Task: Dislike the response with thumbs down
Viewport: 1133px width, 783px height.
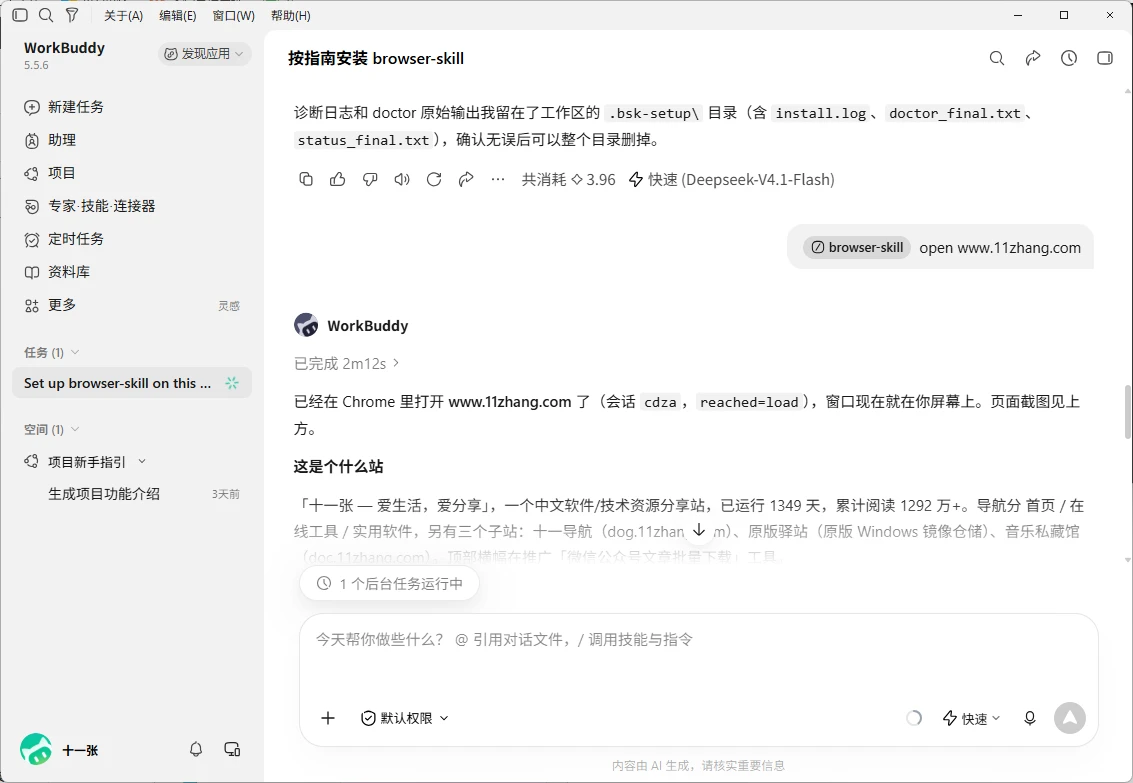Action: click(x=370, y=179)
